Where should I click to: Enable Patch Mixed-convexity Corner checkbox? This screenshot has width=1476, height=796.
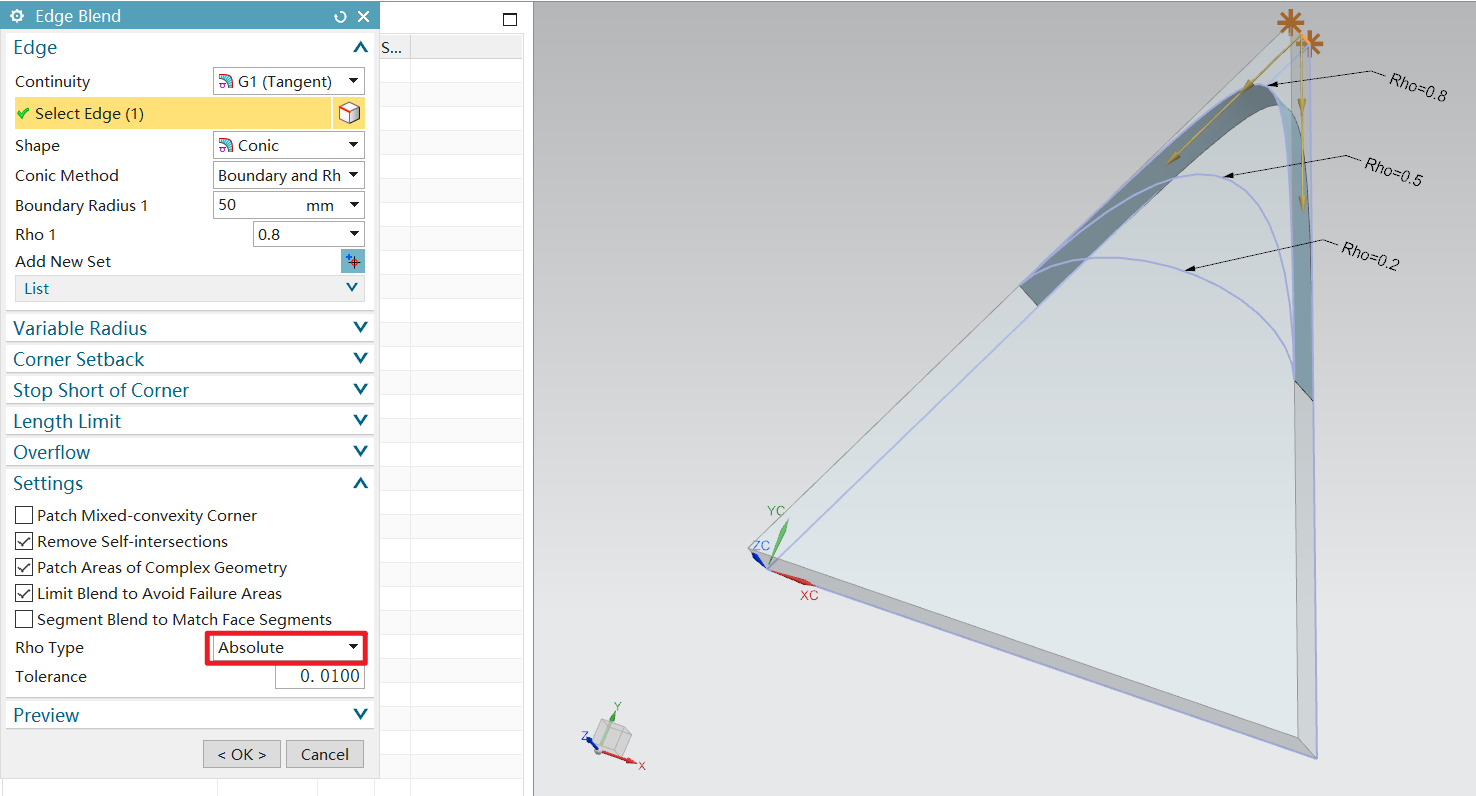point(24,516)
